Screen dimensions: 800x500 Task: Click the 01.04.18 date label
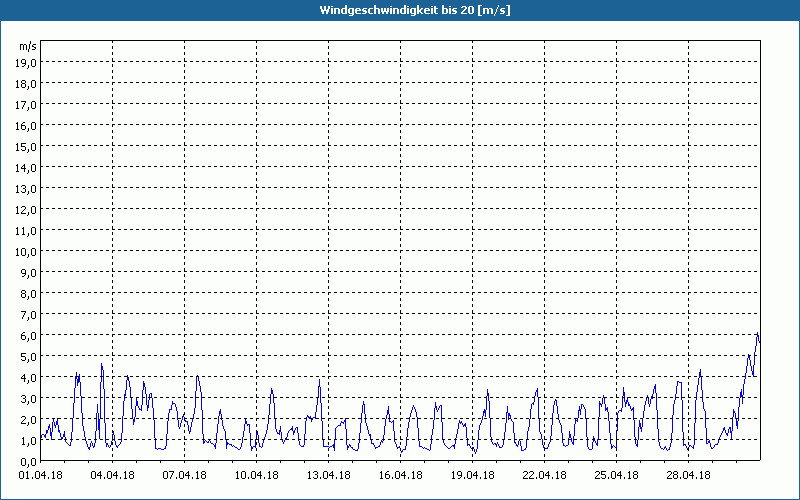coord(40,475)
